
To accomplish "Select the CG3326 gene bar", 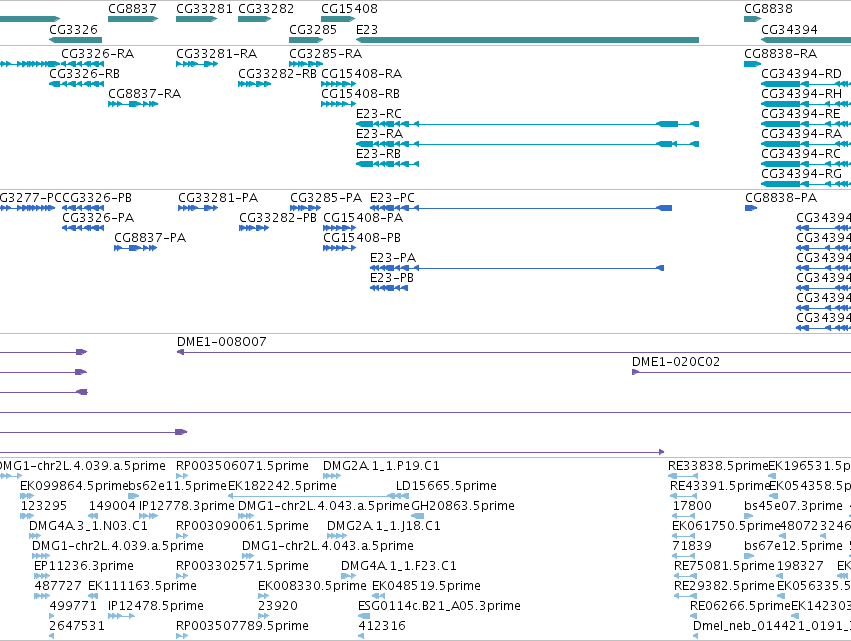I will pos(75,40).
